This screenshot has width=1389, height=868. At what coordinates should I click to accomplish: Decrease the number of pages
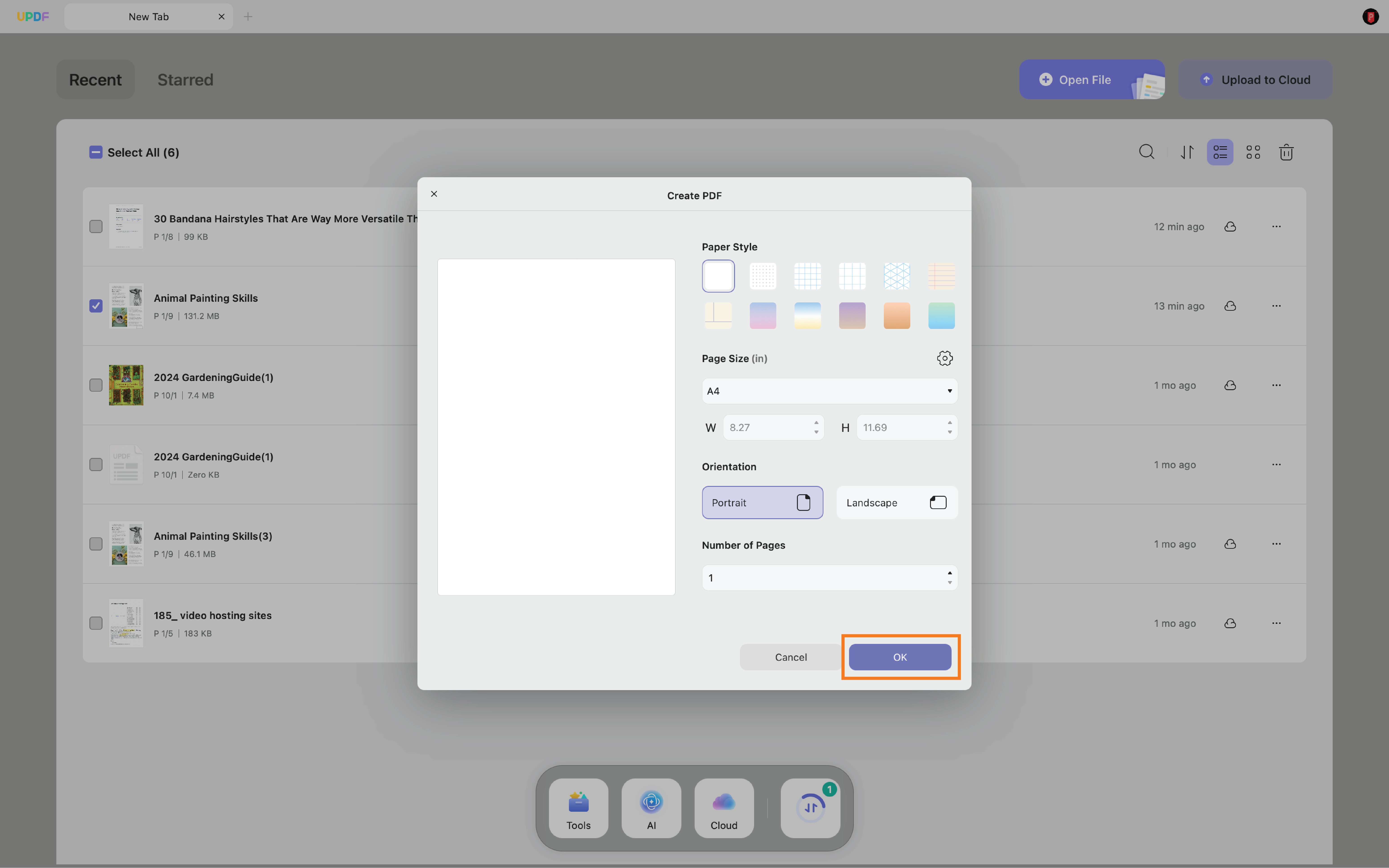(950, 583)
